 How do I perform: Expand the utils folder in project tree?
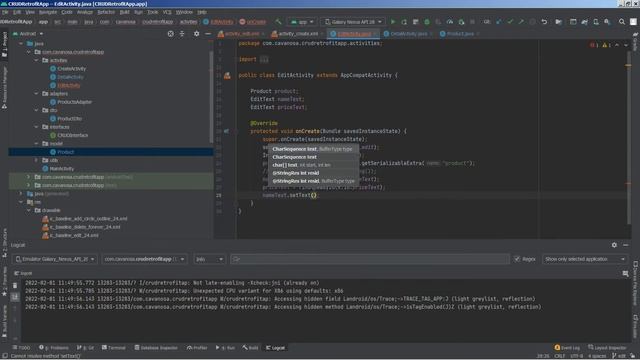(36, 160)
